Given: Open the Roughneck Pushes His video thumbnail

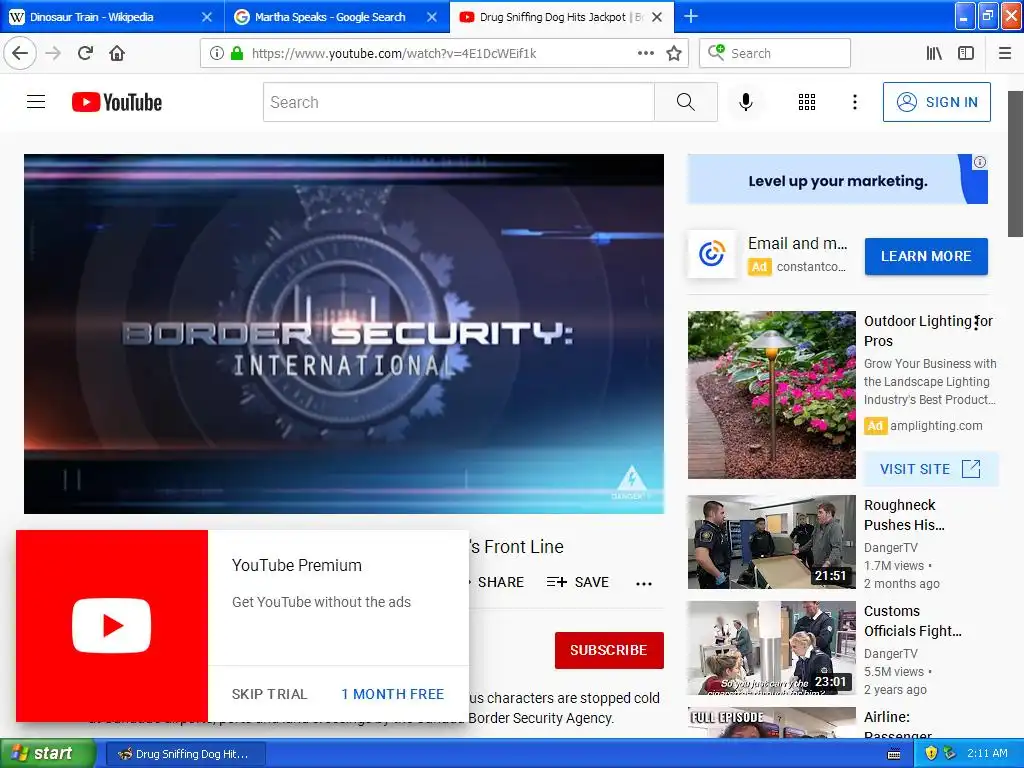Looking at the screenshot, I should 771,541.
